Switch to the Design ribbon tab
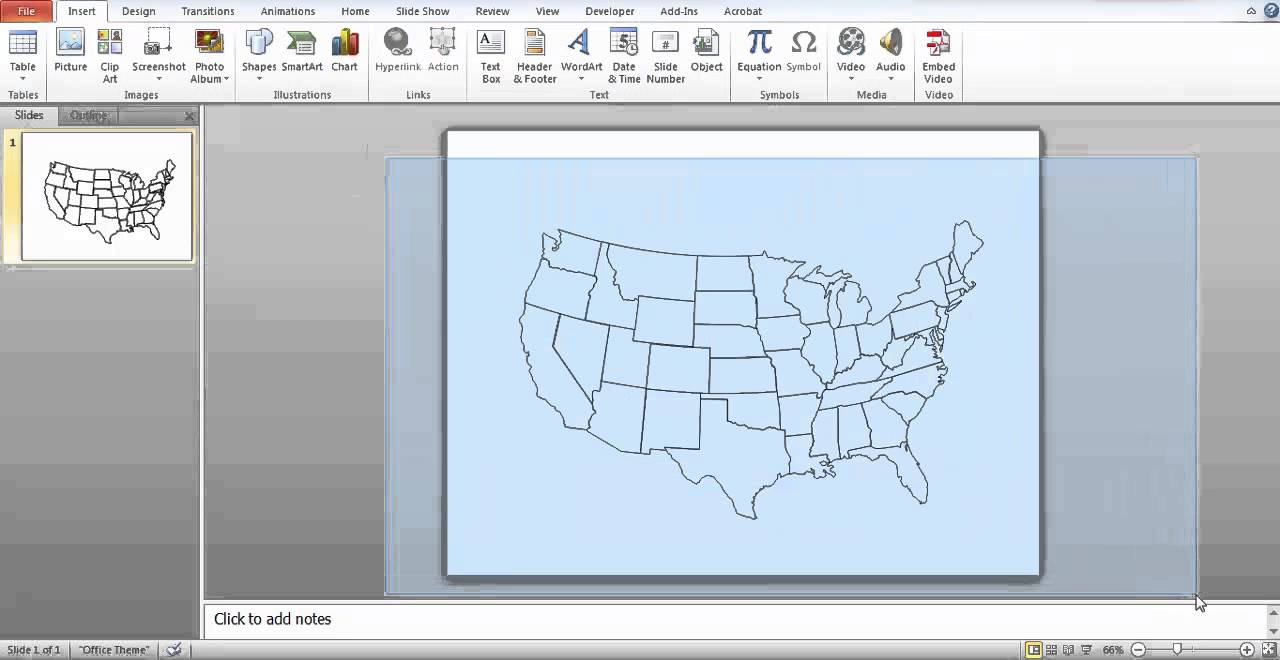The image size is (1280, 660). coord(138,11)
